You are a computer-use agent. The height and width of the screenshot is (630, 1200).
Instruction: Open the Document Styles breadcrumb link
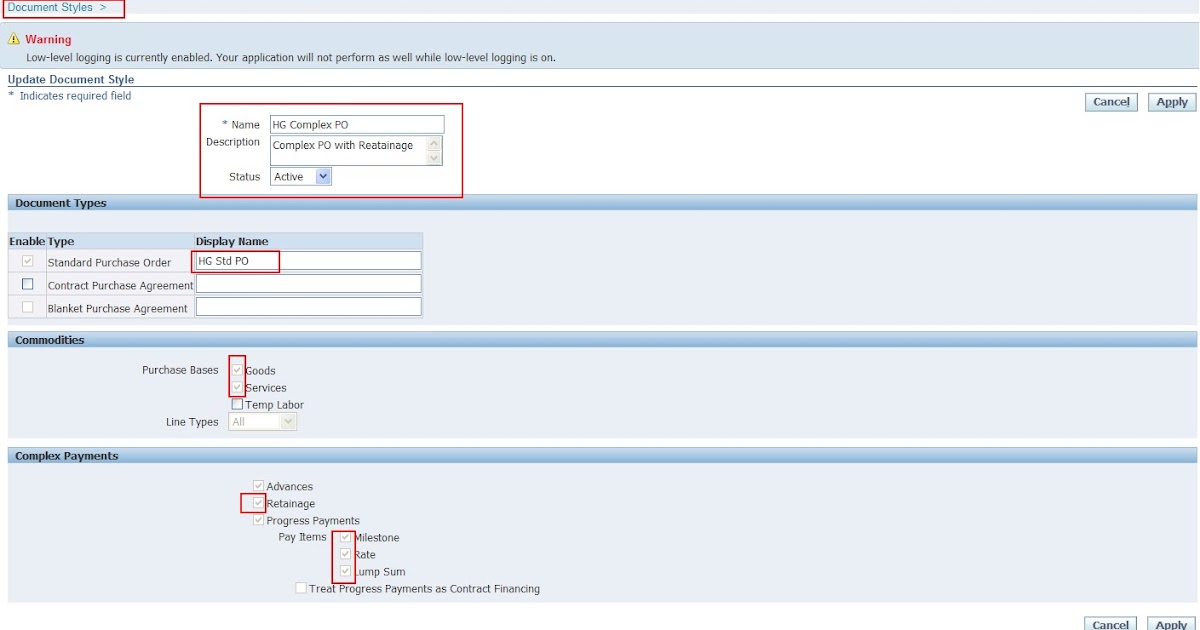coord(50,7)
